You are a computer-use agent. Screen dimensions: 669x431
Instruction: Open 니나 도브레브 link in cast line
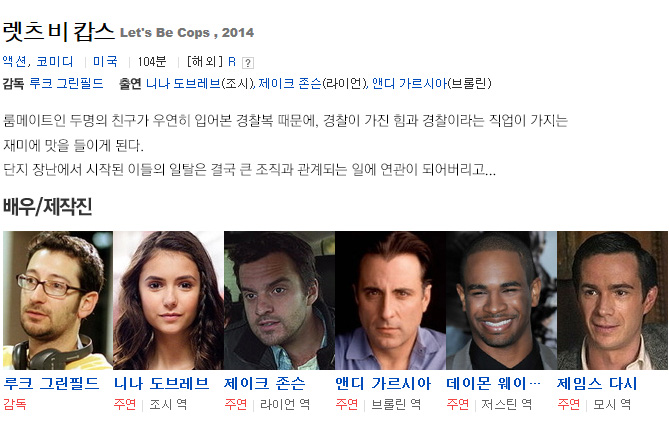[x=183, y=83]
